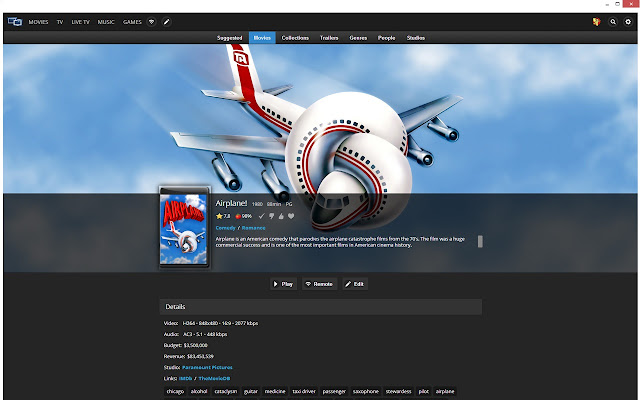Click the saxophone tag

coord(366,391)
